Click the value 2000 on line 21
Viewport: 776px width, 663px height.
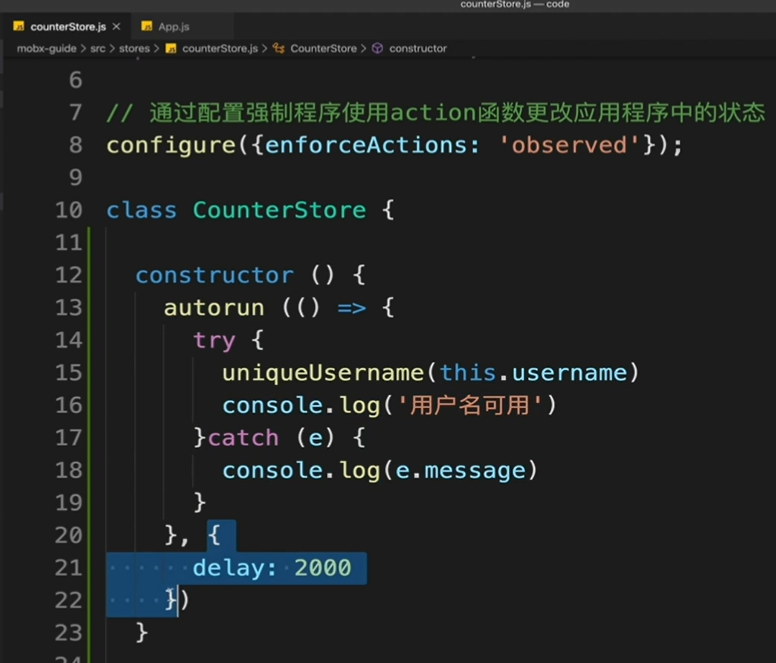(x=323, y=568)
